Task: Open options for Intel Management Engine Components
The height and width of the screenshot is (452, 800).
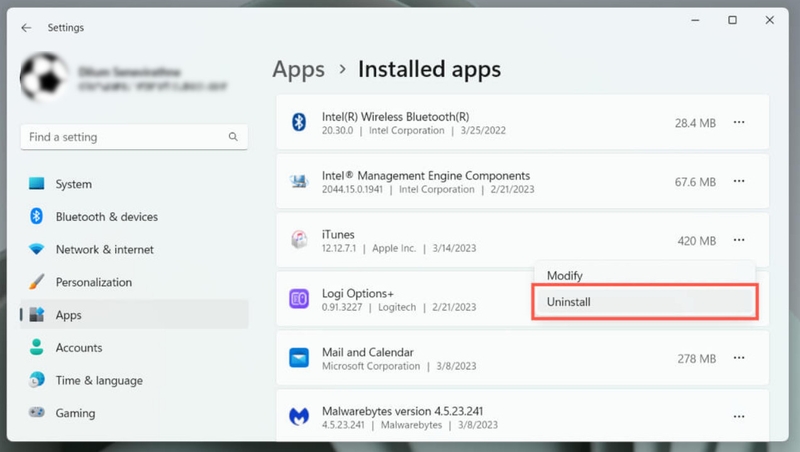Action: (739, 181)
